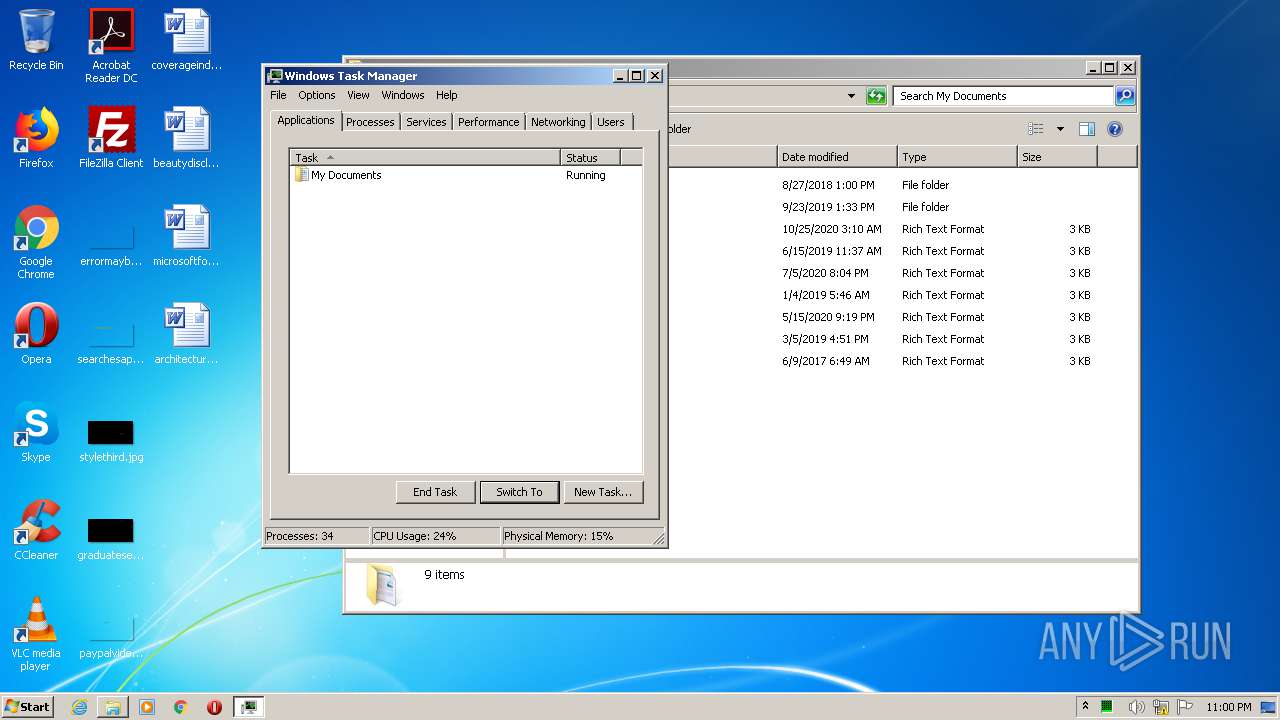
Task: Sort Explorer files by Size column
Action: (1057, 157)
